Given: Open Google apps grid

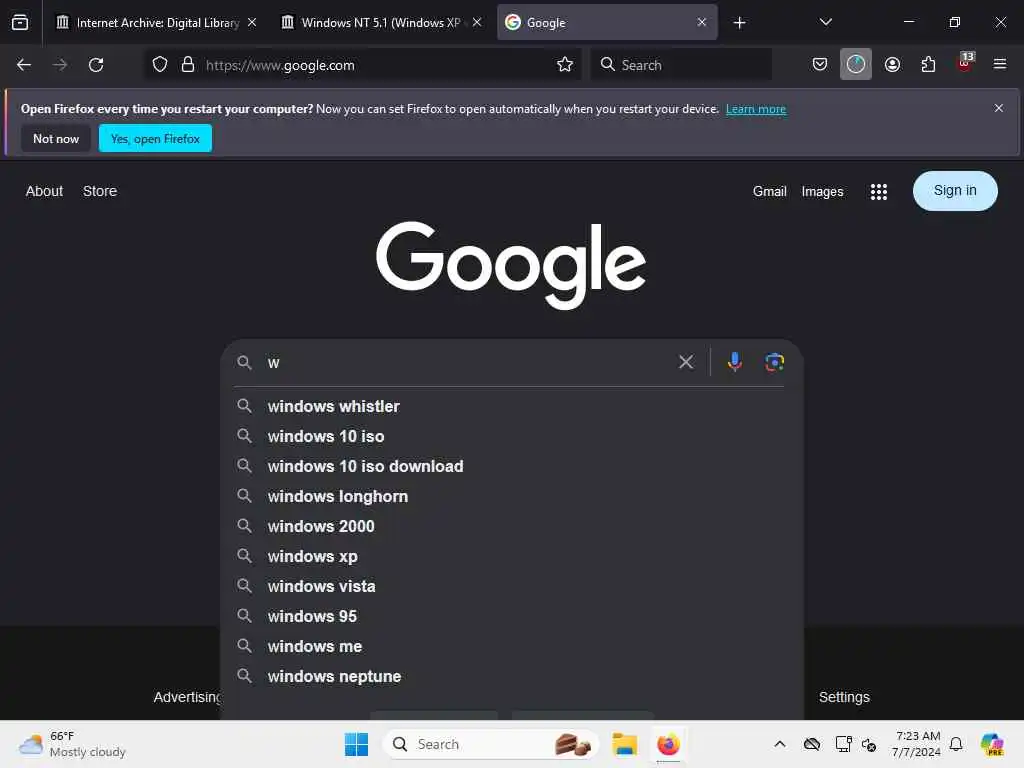Looking at the screenshot, I should coord(878,191).
